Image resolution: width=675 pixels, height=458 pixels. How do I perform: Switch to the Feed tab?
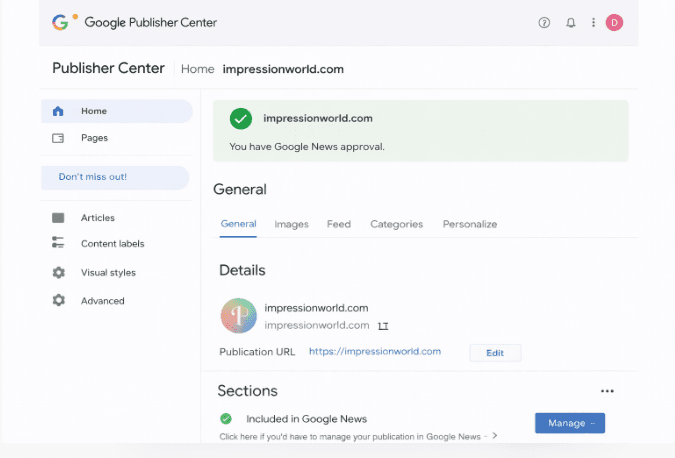pyautogui.click(x=339, y=224)
